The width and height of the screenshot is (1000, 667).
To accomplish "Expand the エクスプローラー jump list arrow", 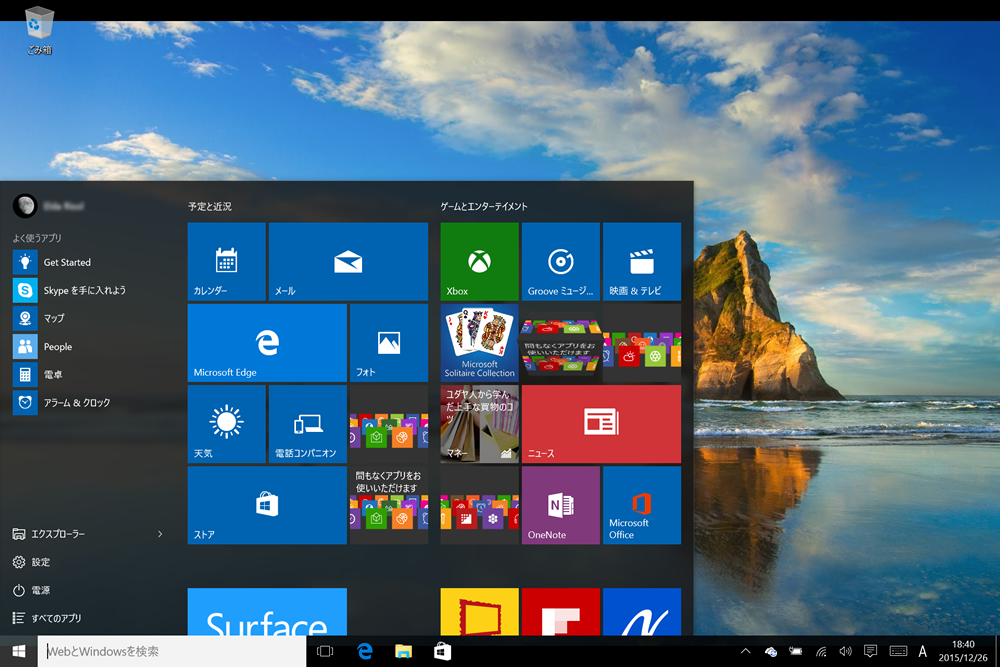I will pos(160,534).
